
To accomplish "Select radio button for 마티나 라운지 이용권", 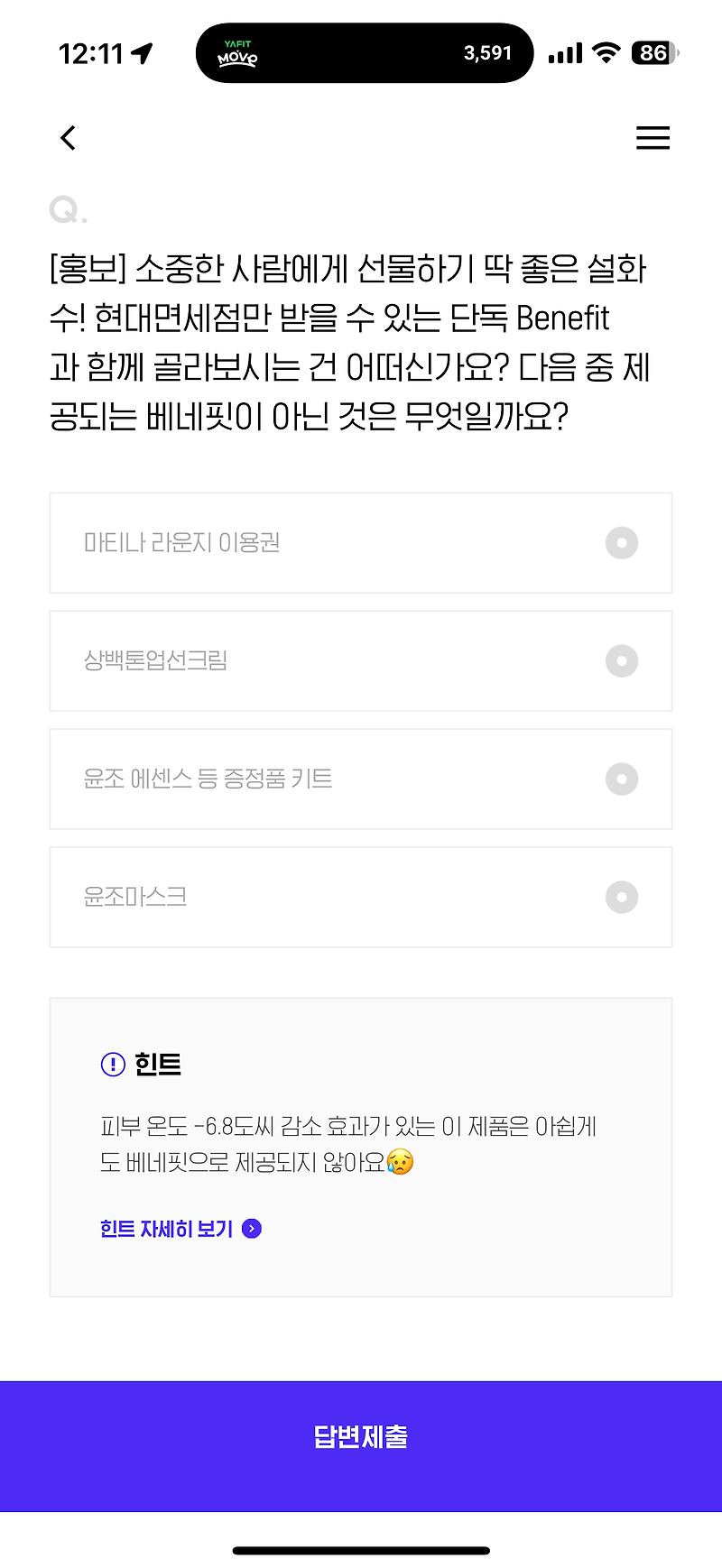I will [622, 543].
